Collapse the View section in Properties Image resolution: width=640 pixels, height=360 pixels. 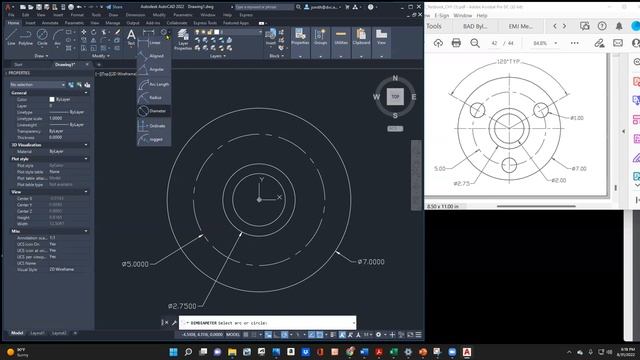tap(86, 192)
